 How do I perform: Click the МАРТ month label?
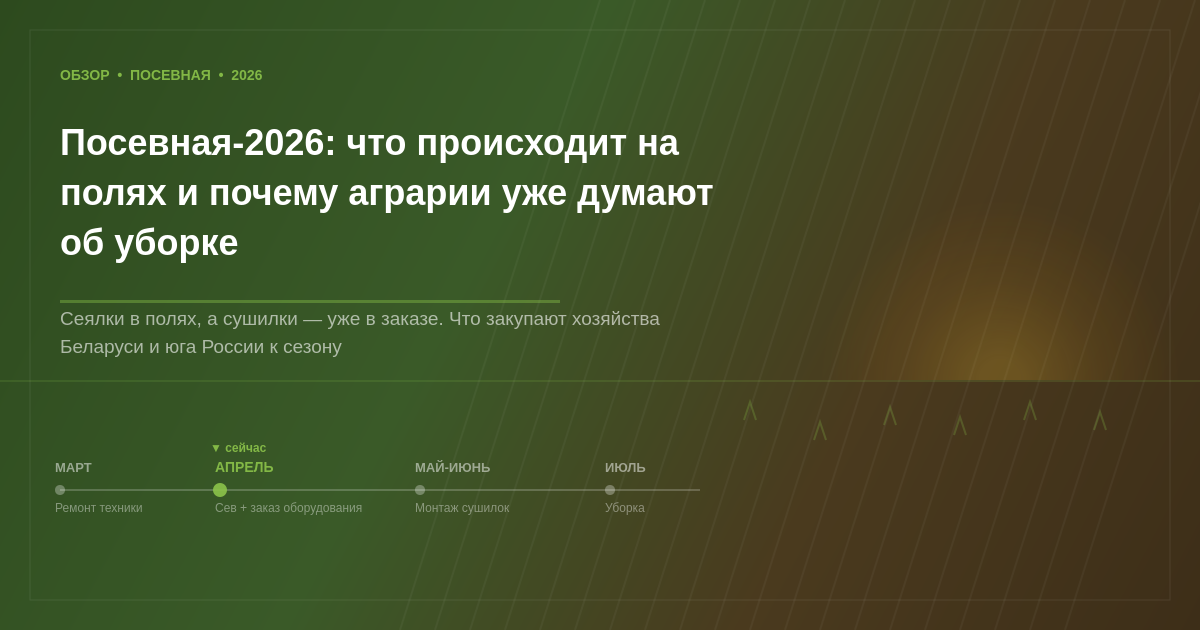pos(73,467)
